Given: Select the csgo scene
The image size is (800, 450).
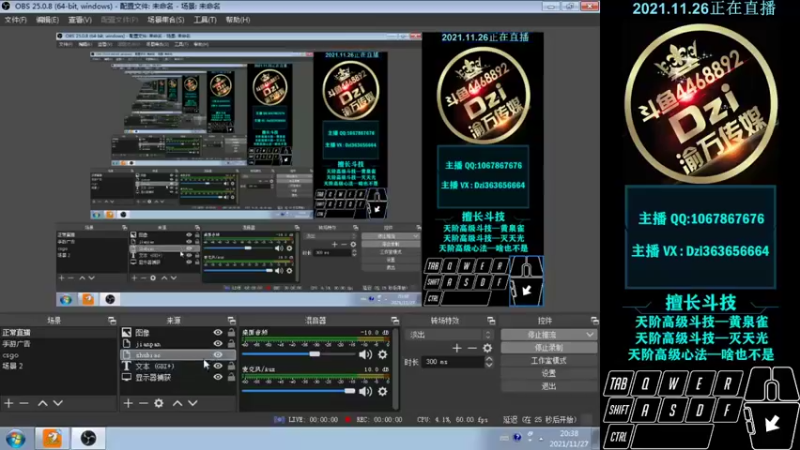Looking at the screenshot, I should [x=59, y=355].
